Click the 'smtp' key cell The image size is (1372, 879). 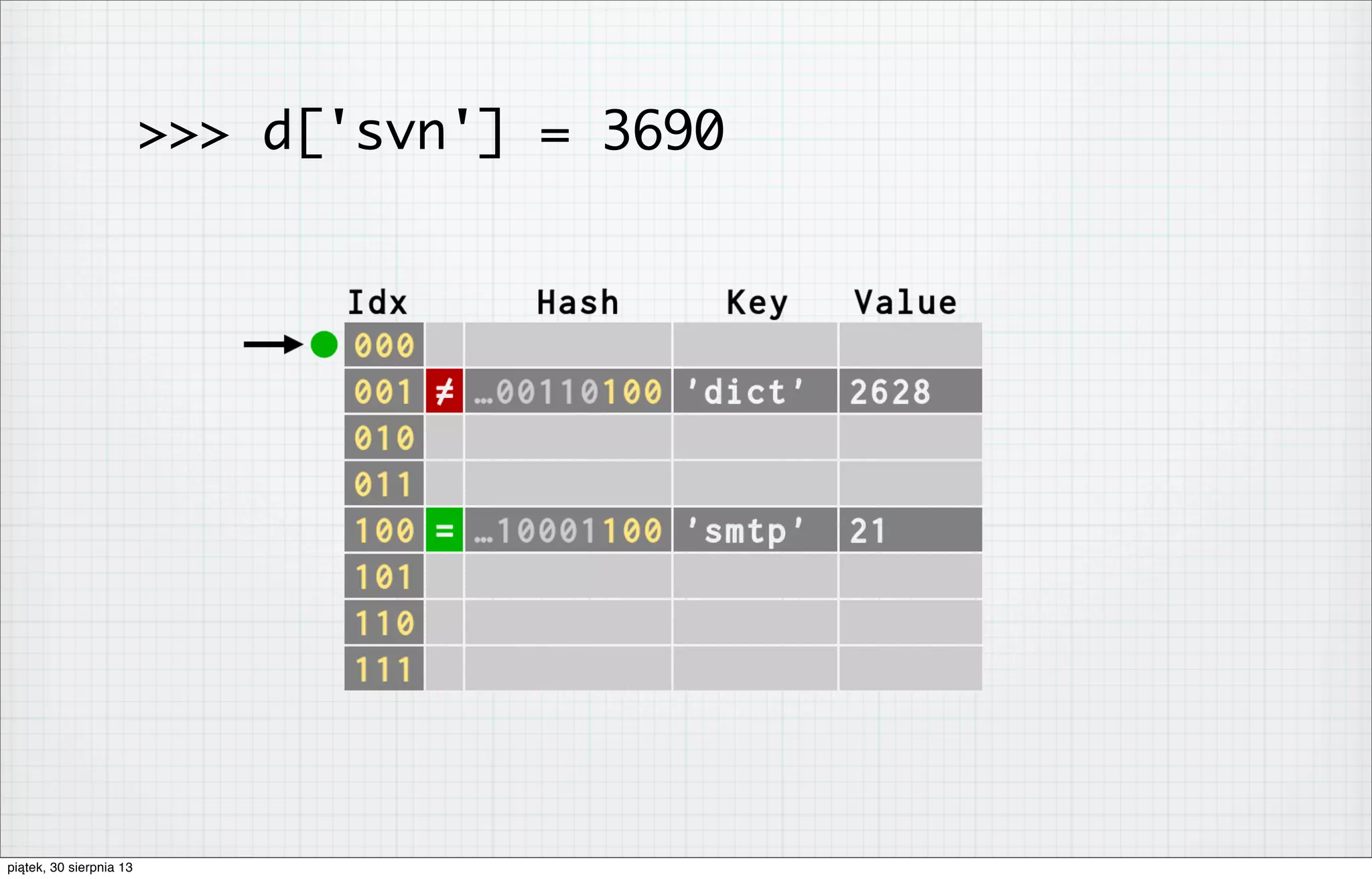(x=754, y=530)
